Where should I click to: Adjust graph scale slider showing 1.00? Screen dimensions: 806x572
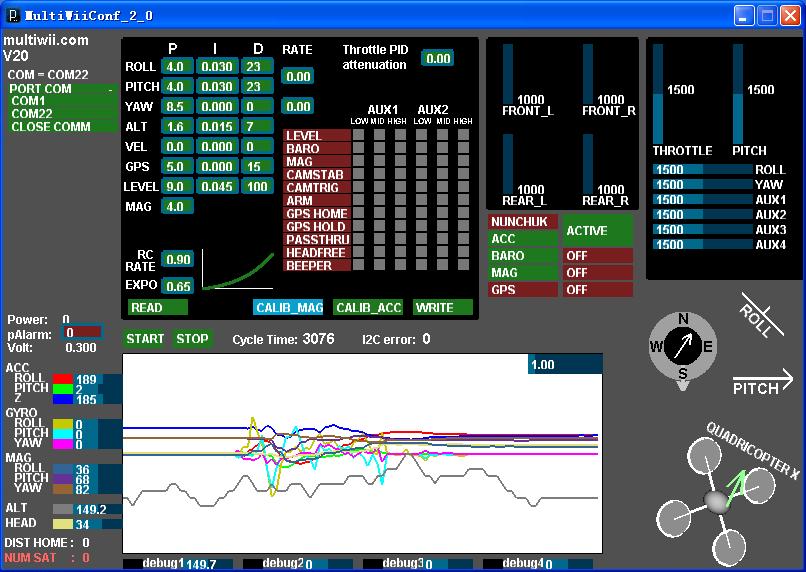(565, 364)
